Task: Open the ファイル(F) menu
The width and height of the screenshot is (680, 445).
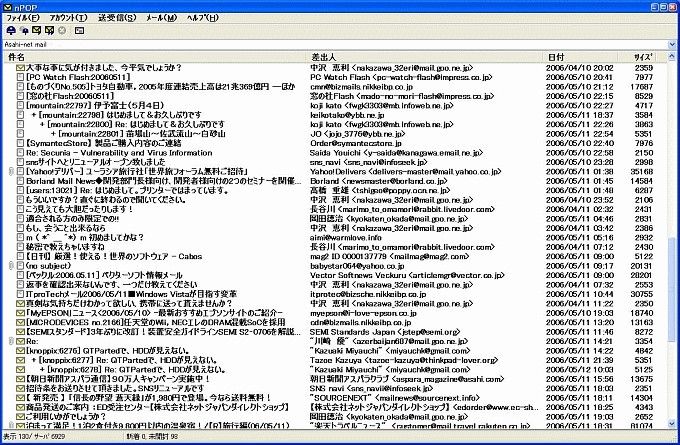Action: click(23, 18)
